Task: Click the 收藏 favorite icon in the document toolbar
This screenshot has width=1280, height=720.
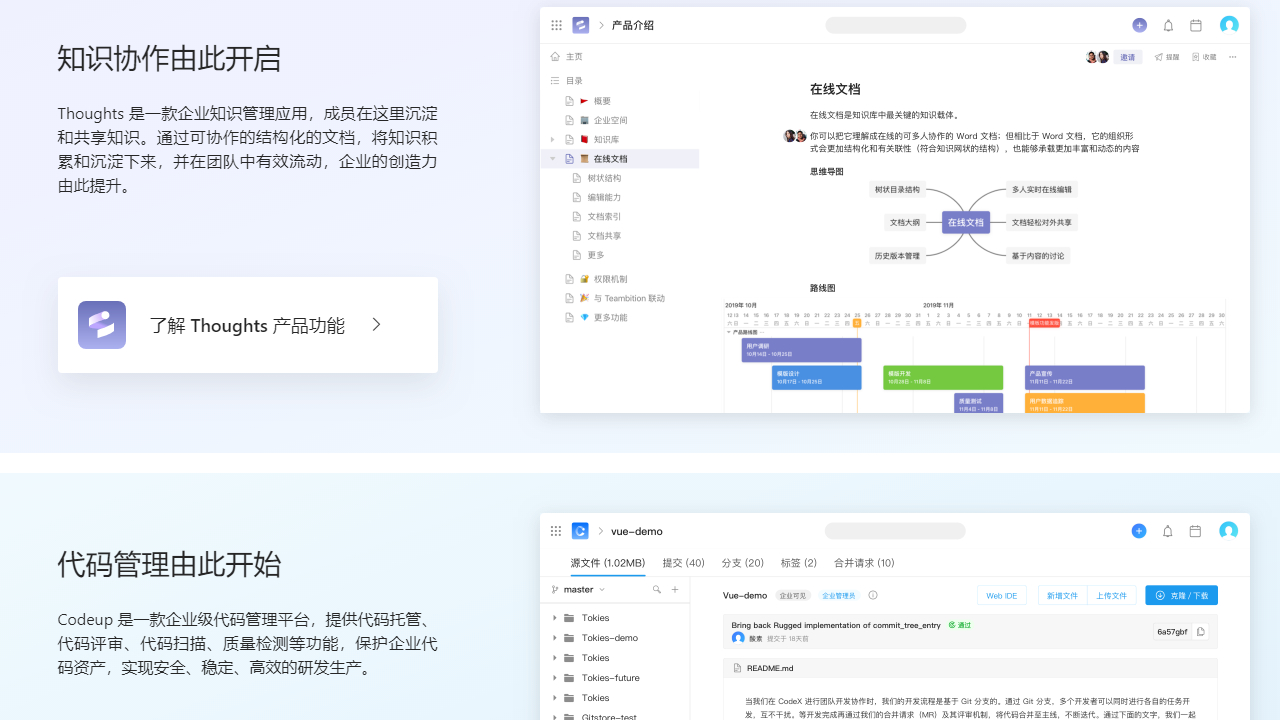Action: click(x=1203, y=57)
